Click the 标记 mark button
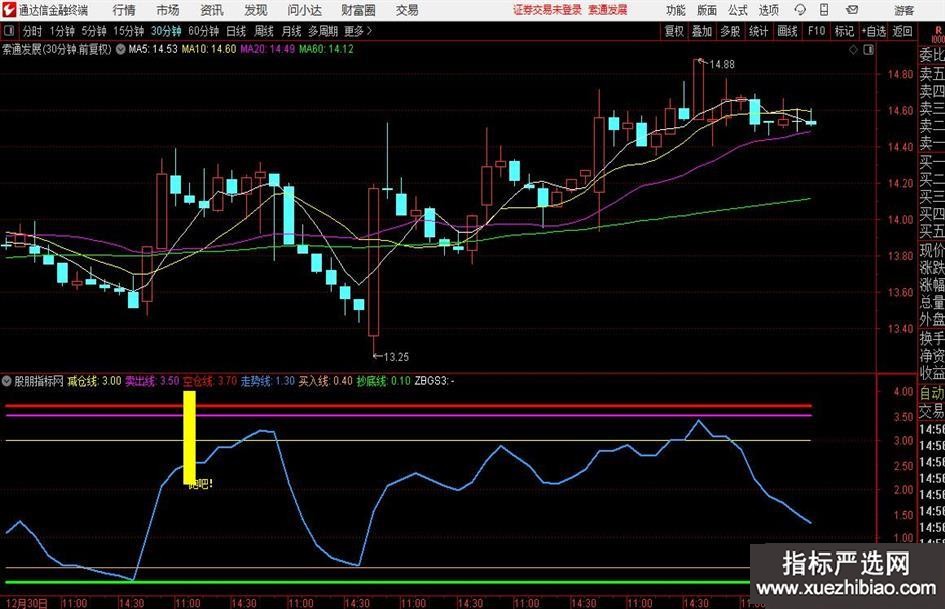 pos(844,31)
